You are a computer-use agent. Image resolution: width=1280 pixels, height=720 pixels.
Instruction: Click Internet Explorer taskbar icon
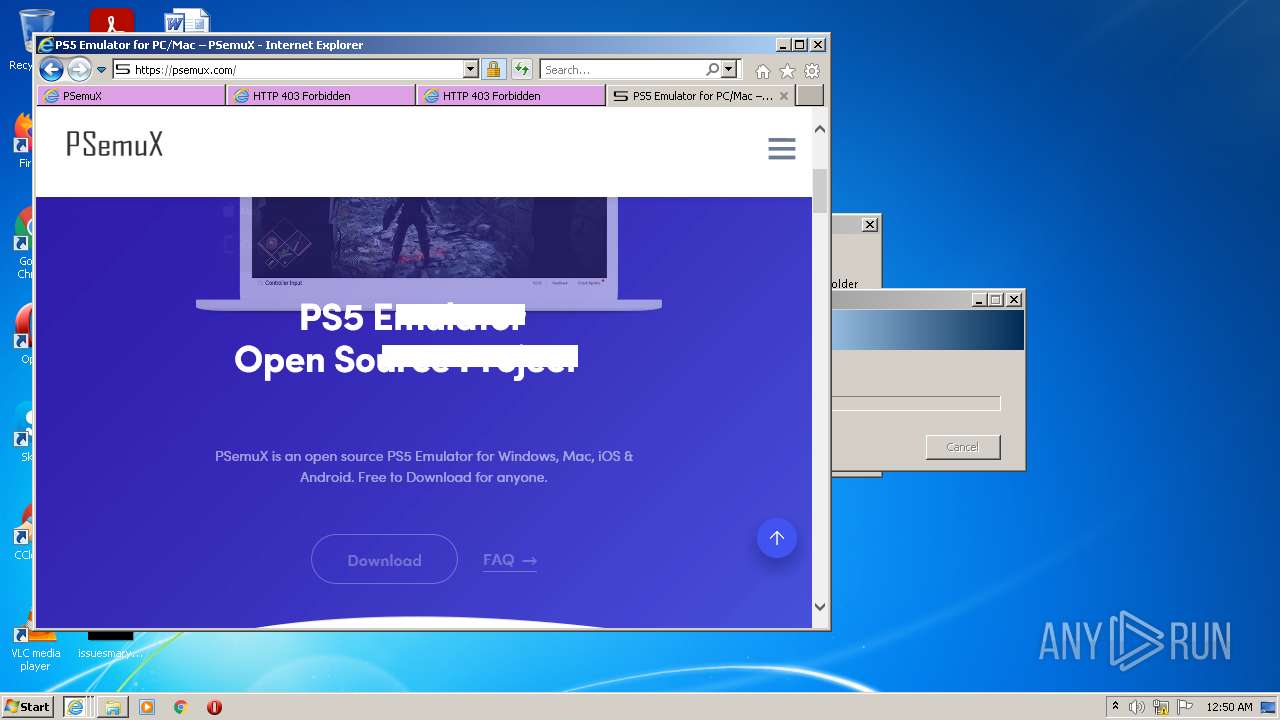coord(75,707)
